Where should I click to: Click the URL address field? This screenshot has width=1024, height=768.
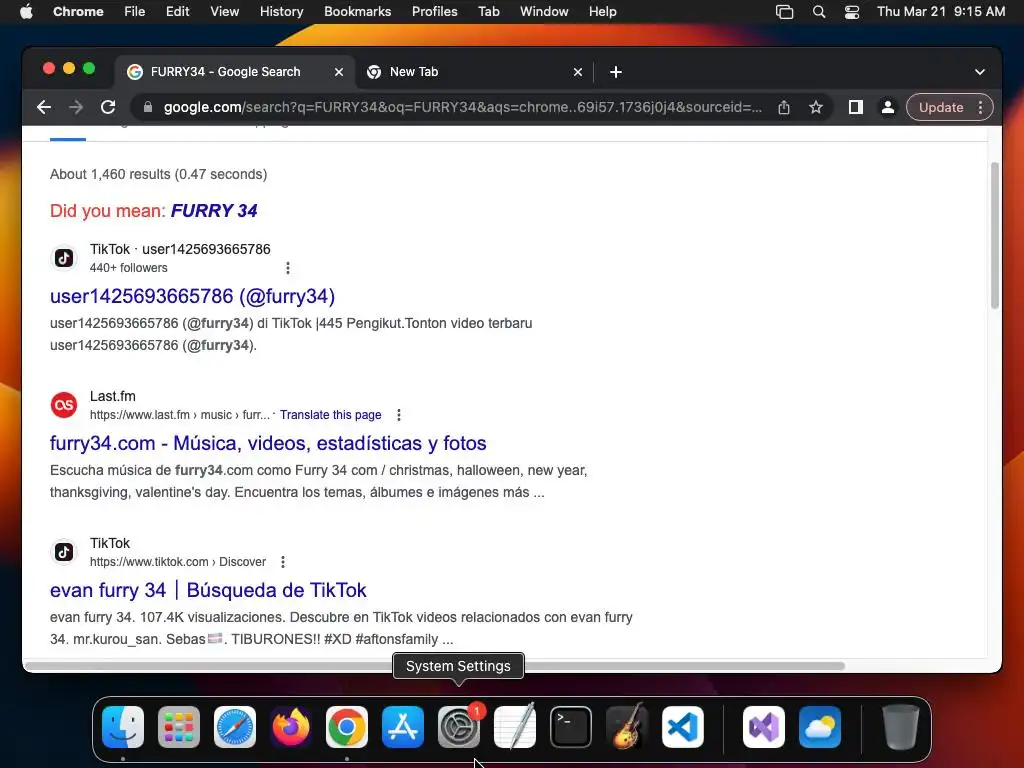coord(462,107)
